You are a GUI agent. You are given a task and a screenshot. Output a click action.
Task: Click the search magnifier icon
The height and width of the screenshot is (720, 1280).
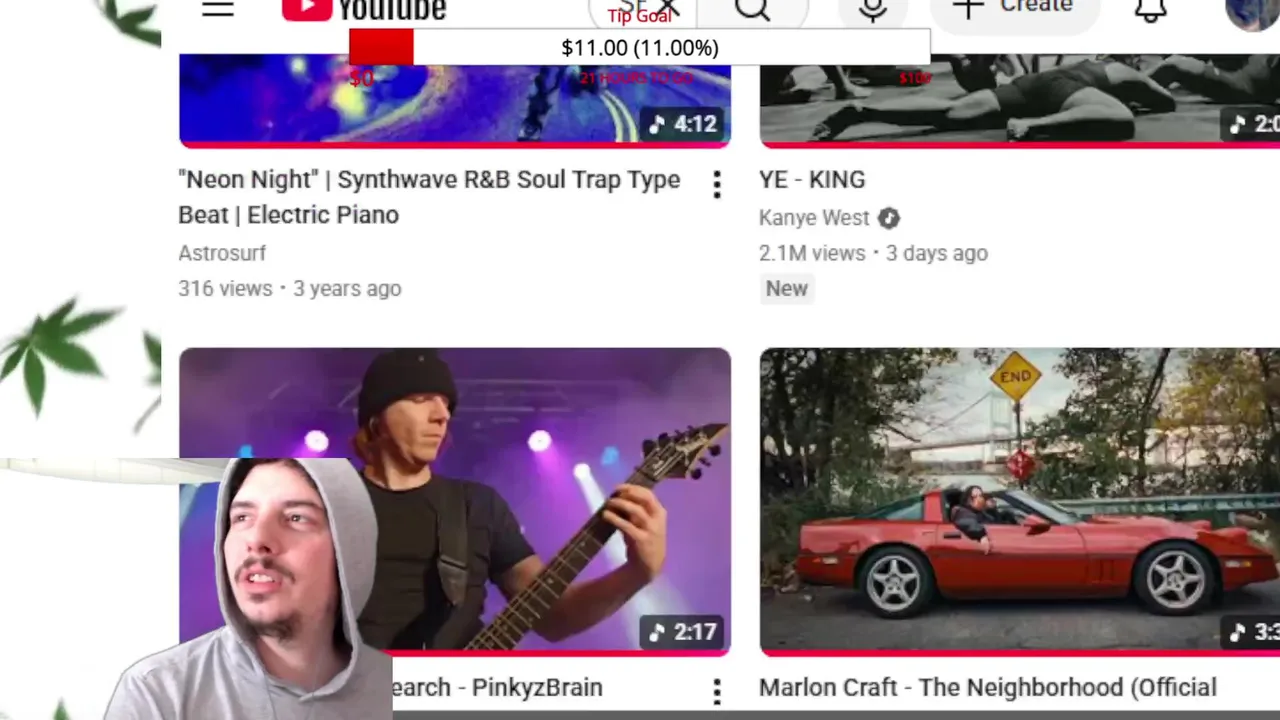(x=752, y=10)
